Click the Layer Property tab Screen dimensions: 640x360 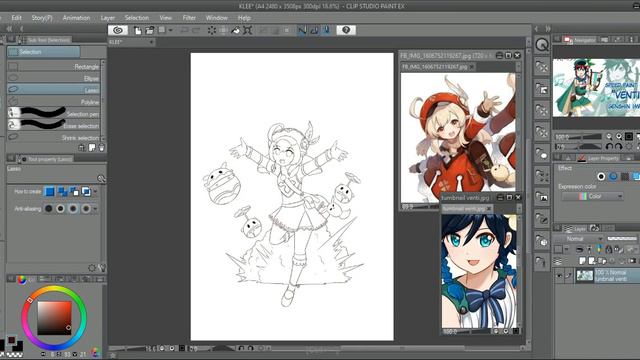pos(598,158)
